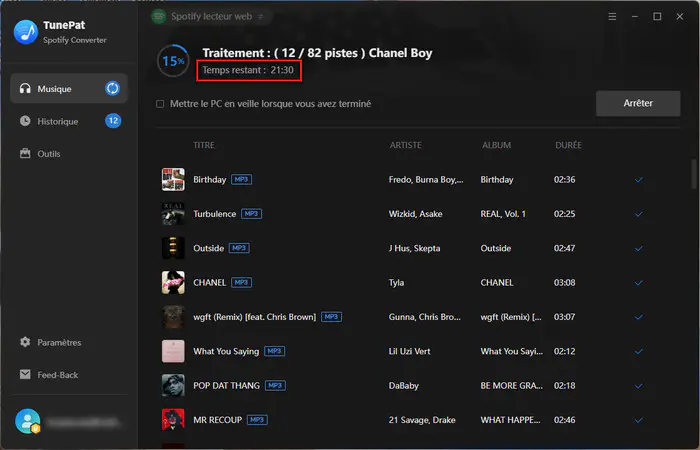Select the artist J Hus, Skepta cell
Screen dimensions: 700x450
(x=414, y=248)
